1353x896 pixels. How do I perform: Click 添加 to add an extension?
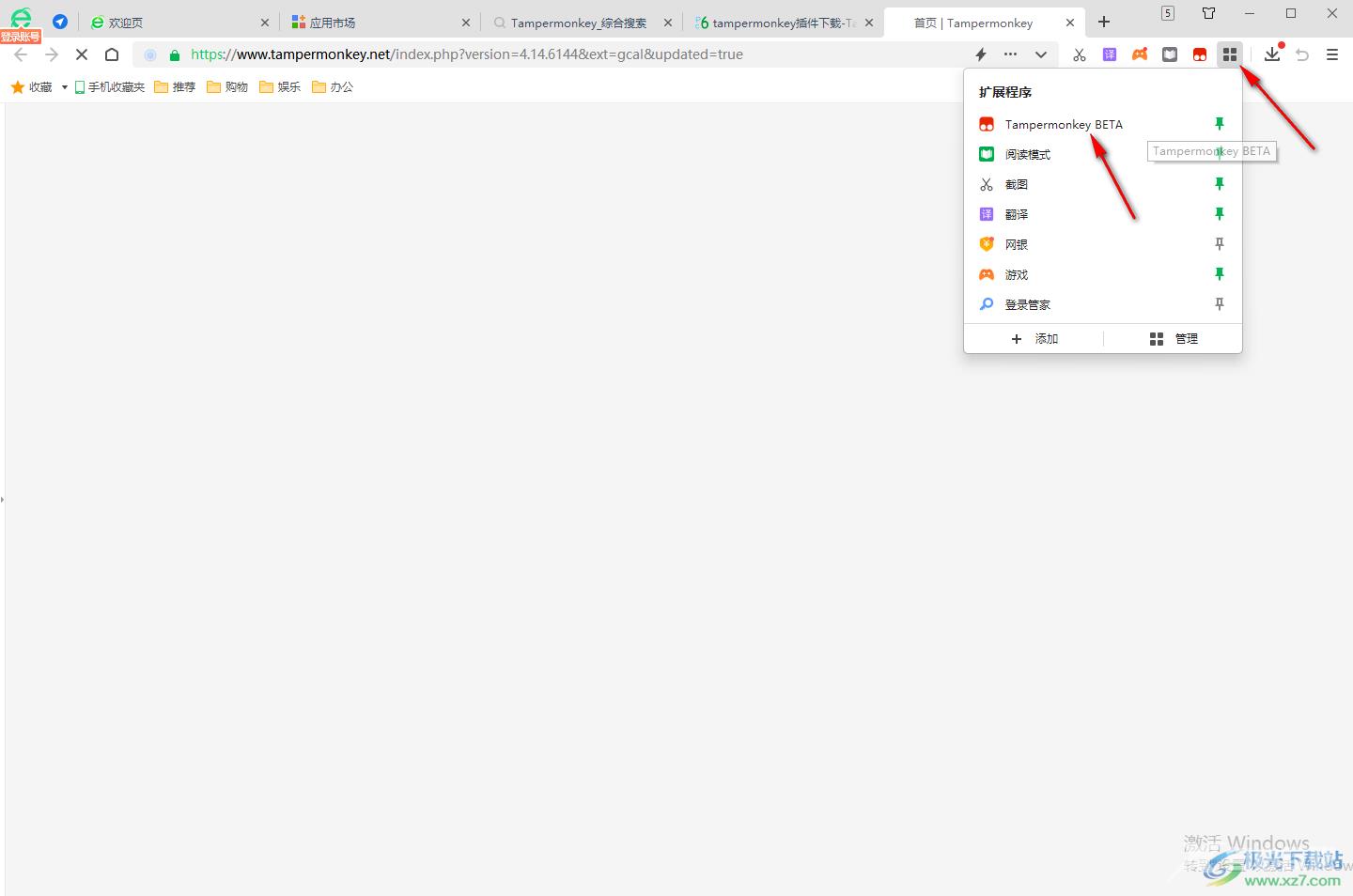1034,338
